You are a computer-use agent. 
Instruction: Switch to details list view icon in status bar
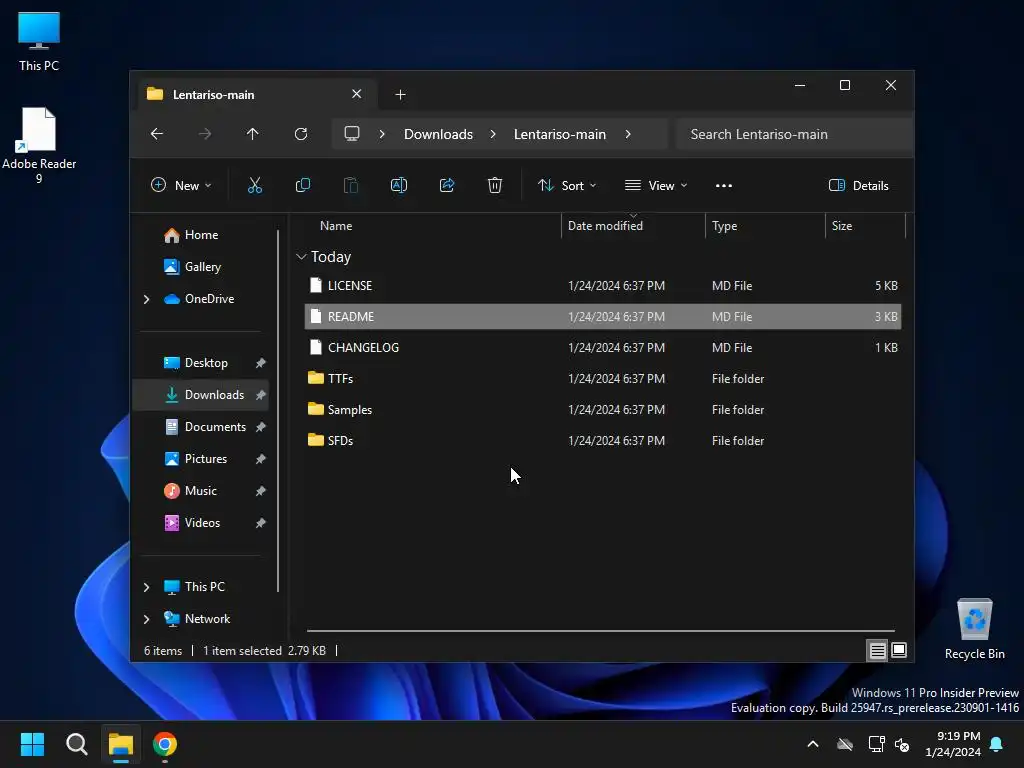pyautogui.click(x=877, y=650)
